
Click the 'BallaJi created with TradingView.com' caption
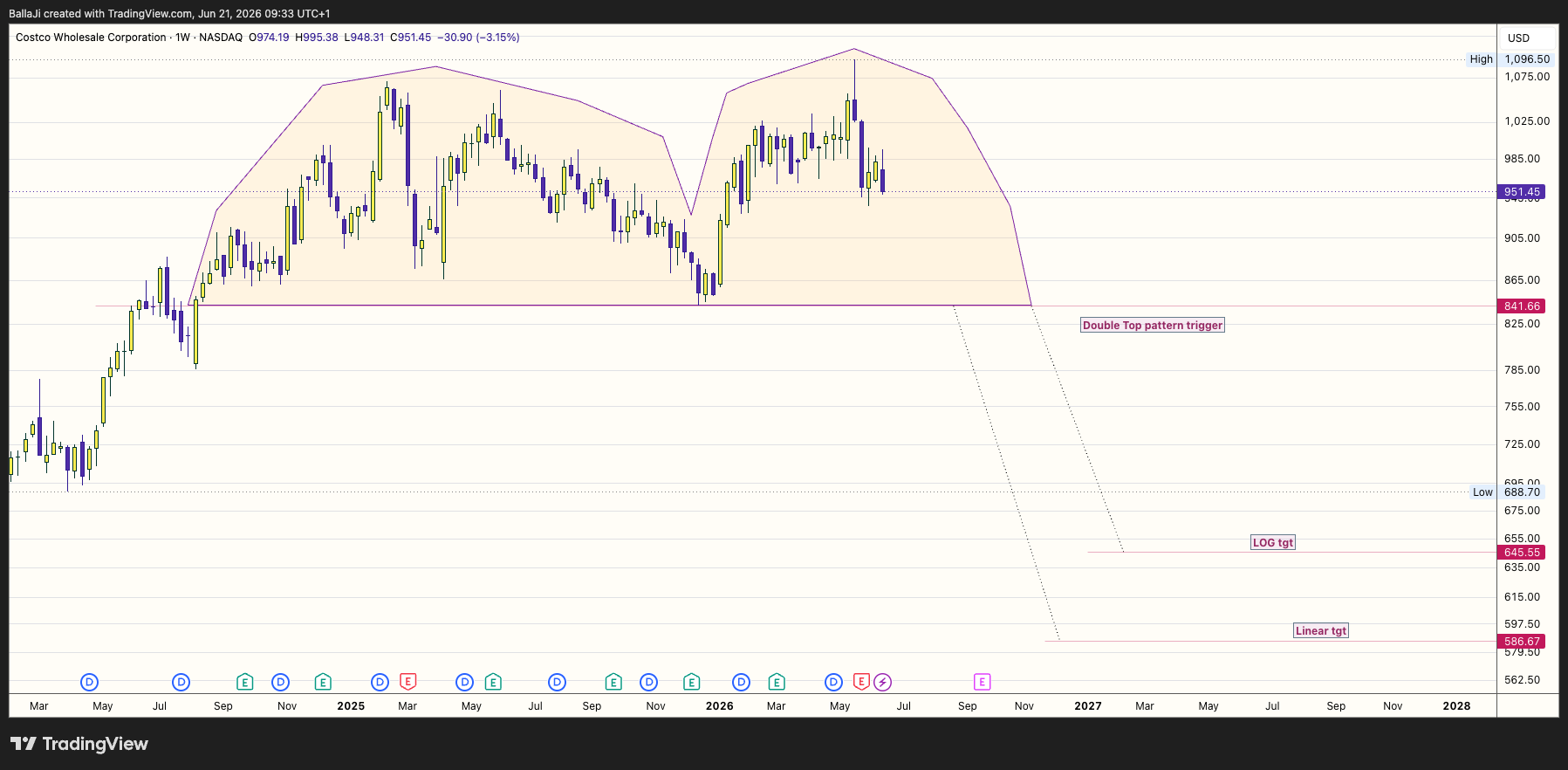coord(100,14)
